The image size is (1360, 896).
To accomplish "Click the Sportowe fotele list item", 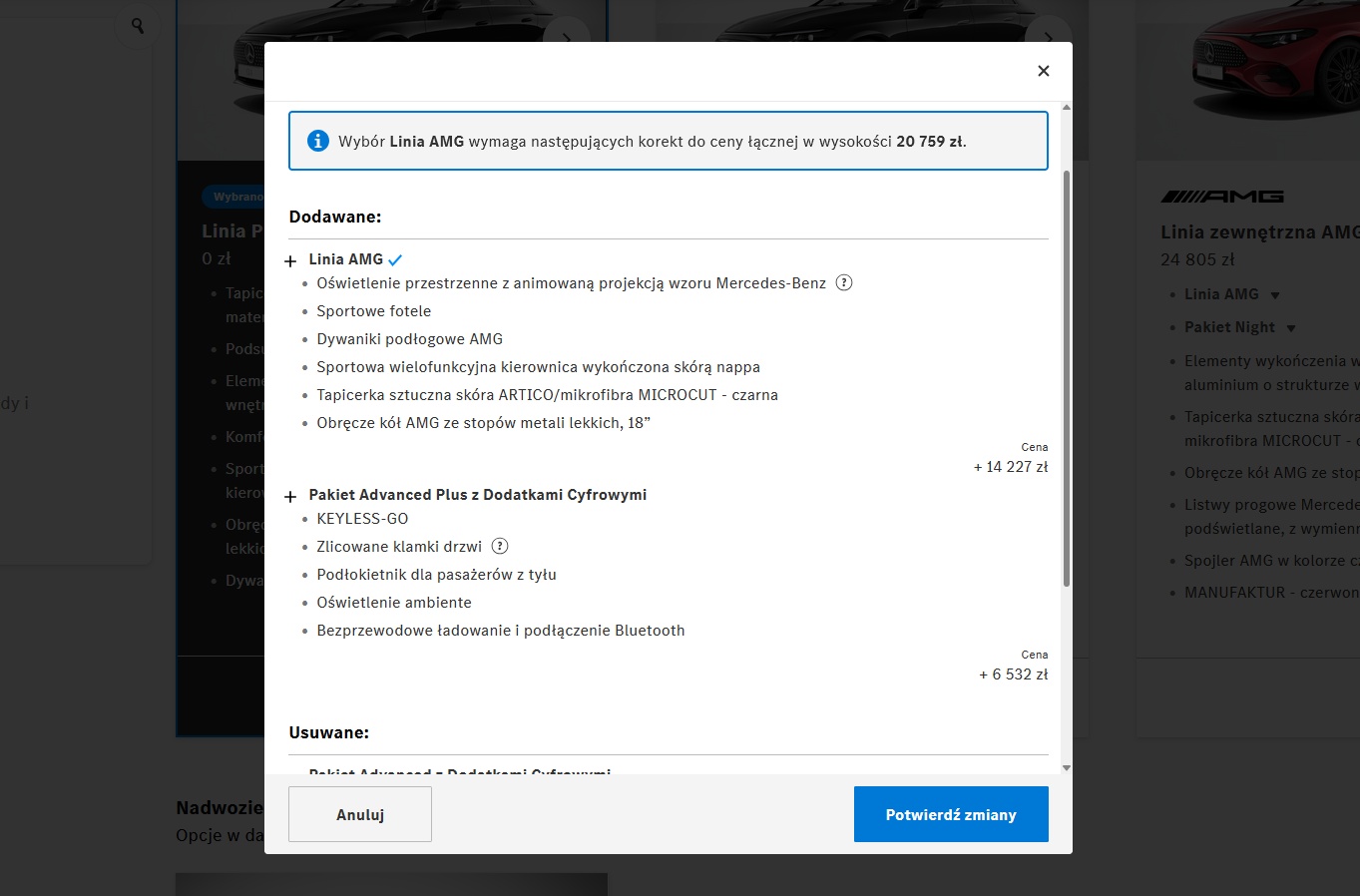I will click(374, 311).
